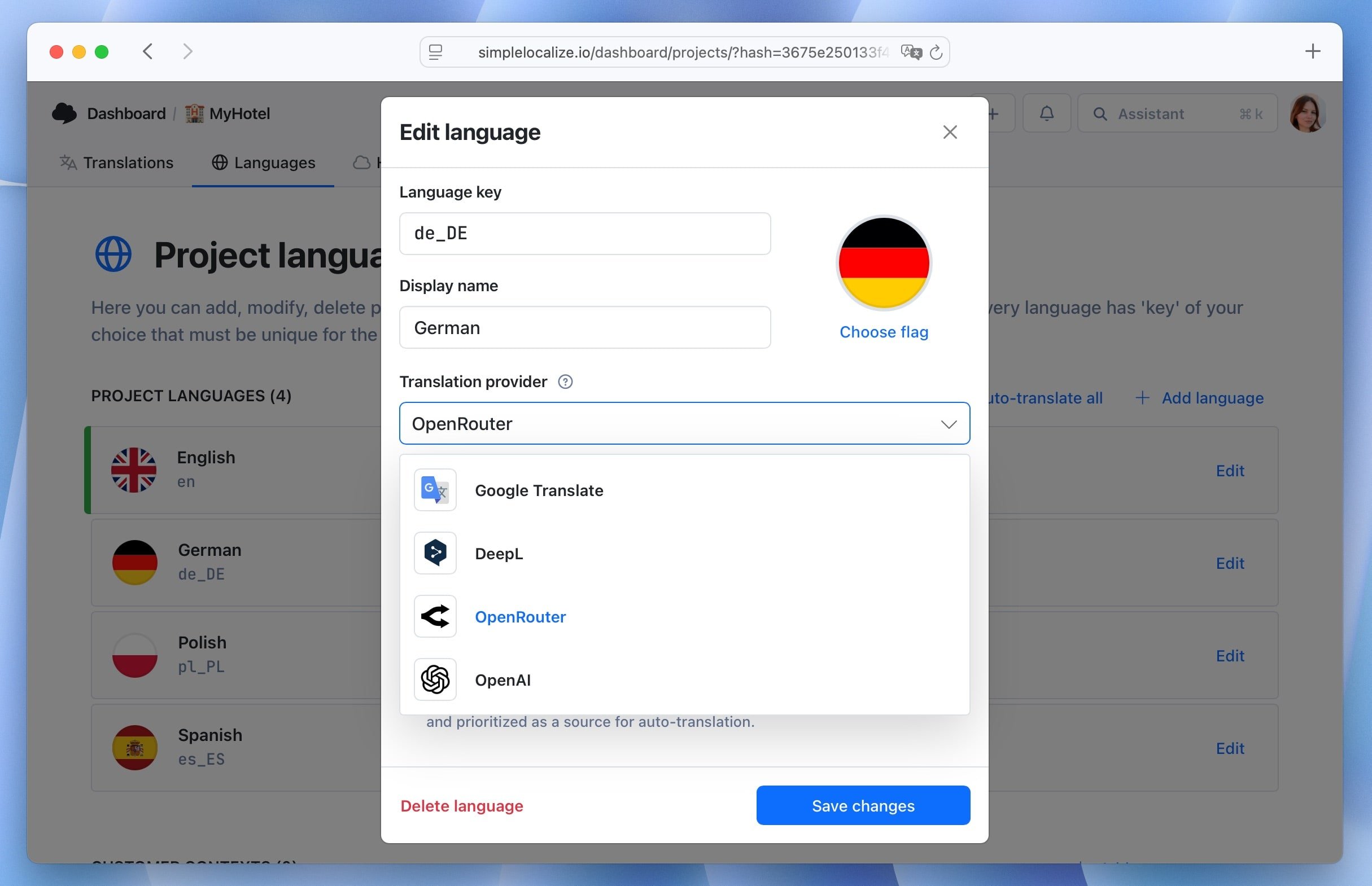Select Google Translate provider icon
1372x886 pixels.
[x=435, y=490]
